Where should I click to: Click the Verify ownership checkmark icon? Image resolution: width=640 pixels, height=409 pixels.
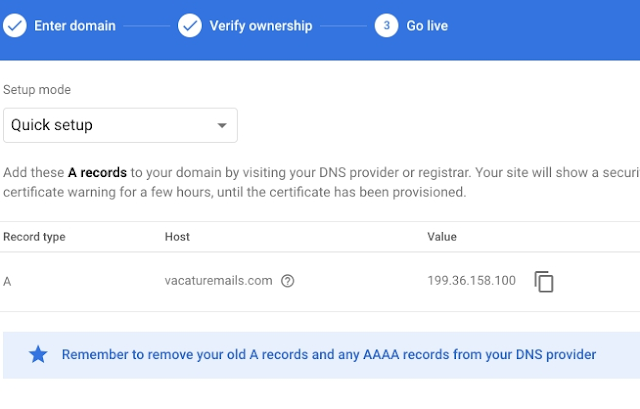189,25
